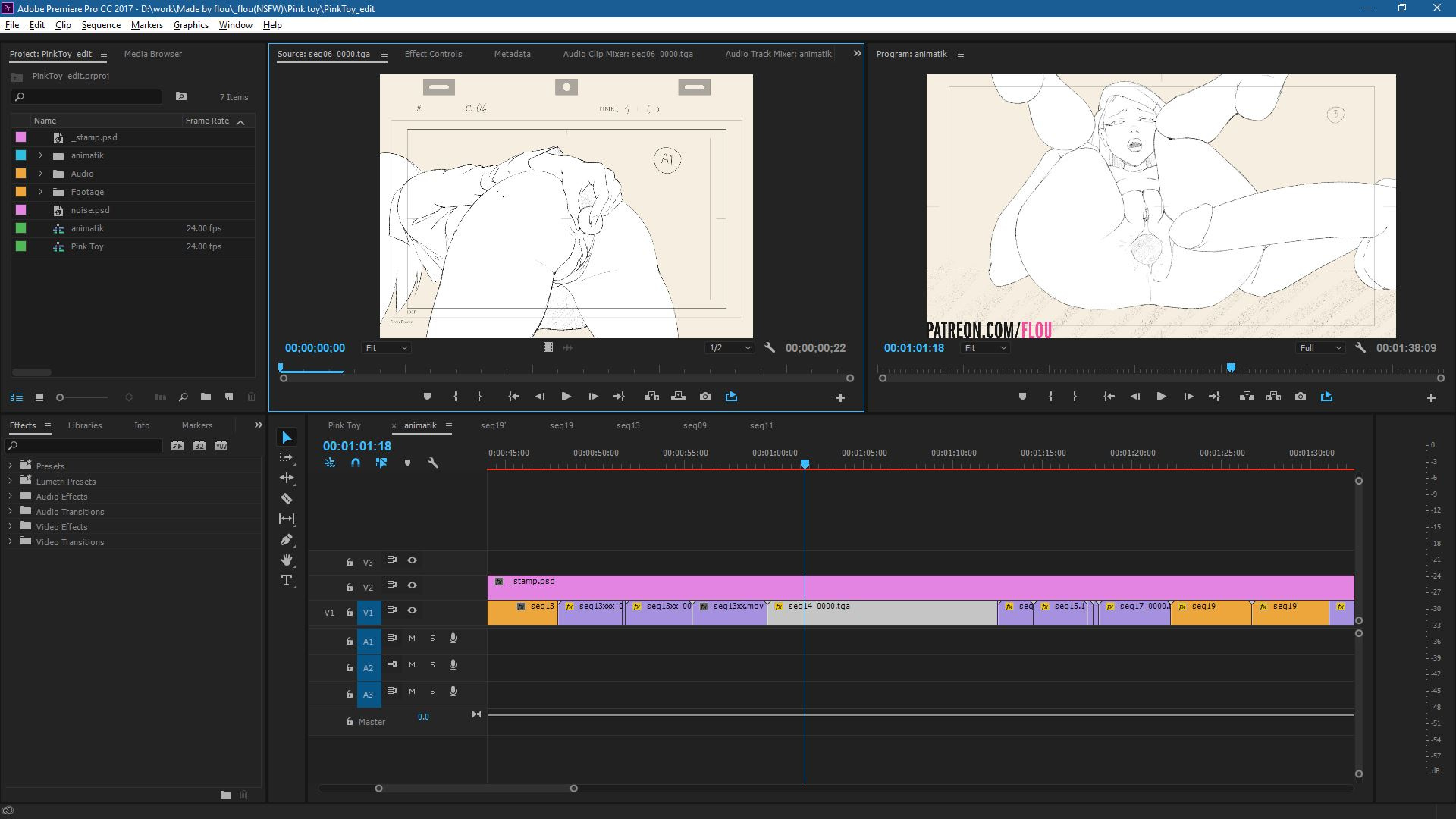
Task: Solo audio track A2
Action: pos(432,665)
